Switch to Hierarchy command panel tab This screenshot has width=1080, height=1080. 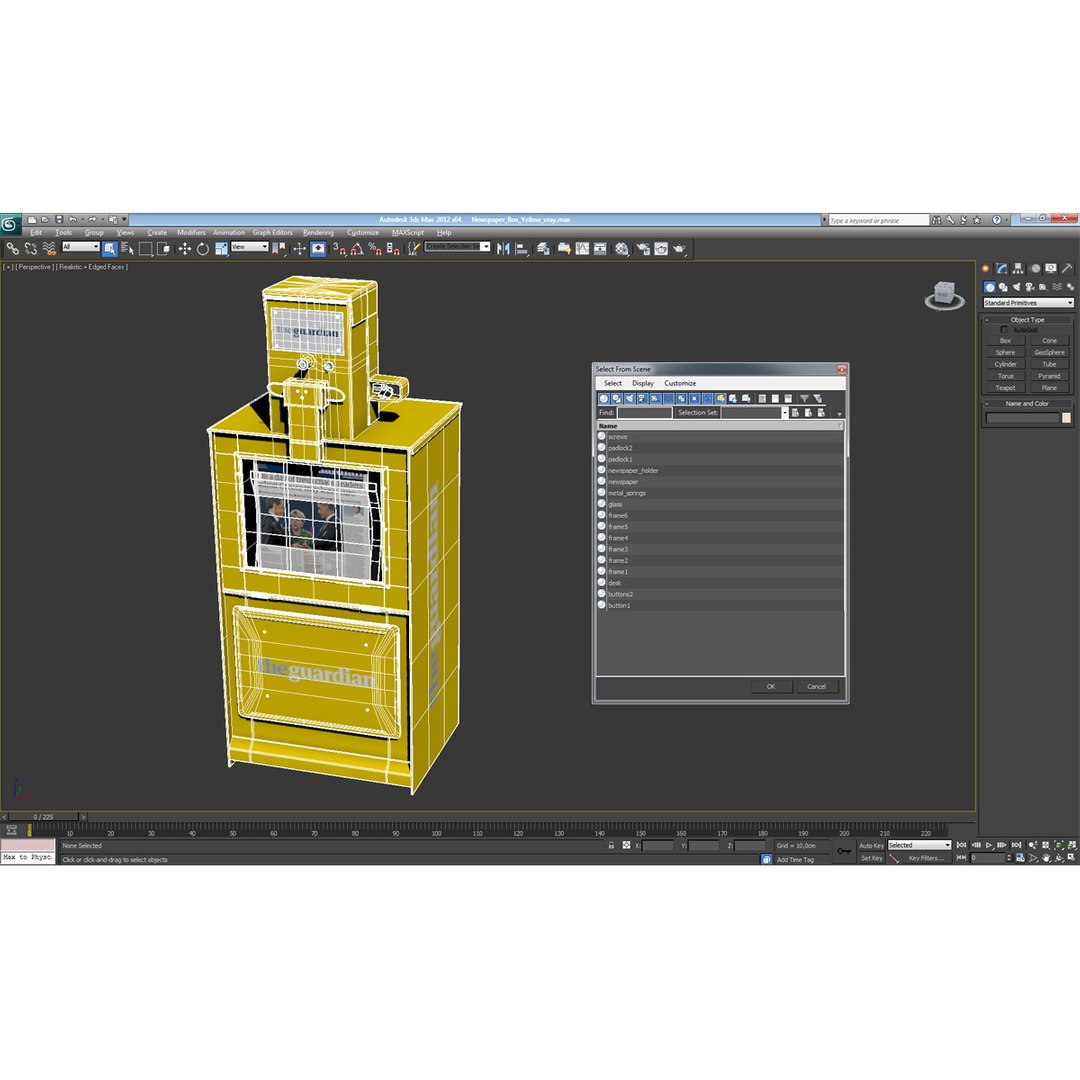click(1018, 269)
